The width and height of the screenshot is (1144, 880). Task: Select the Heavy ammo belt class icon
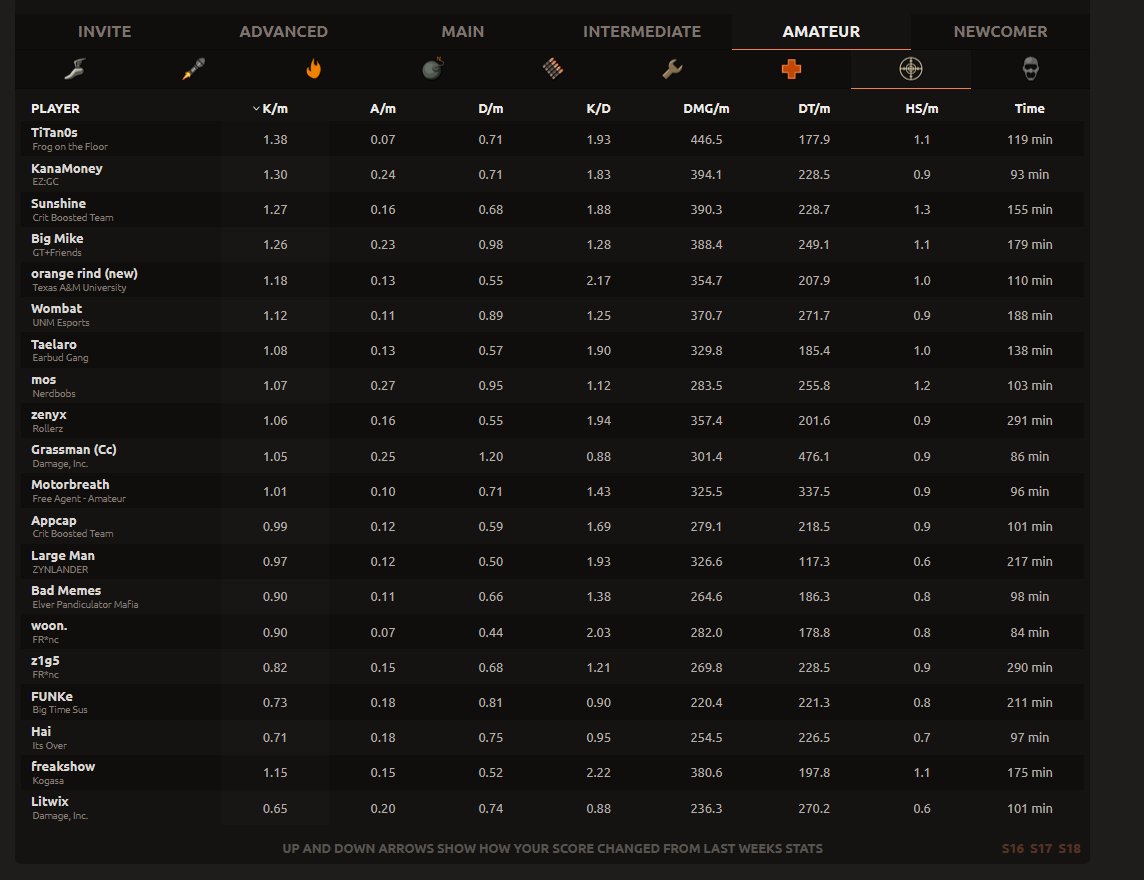[553, 69]
